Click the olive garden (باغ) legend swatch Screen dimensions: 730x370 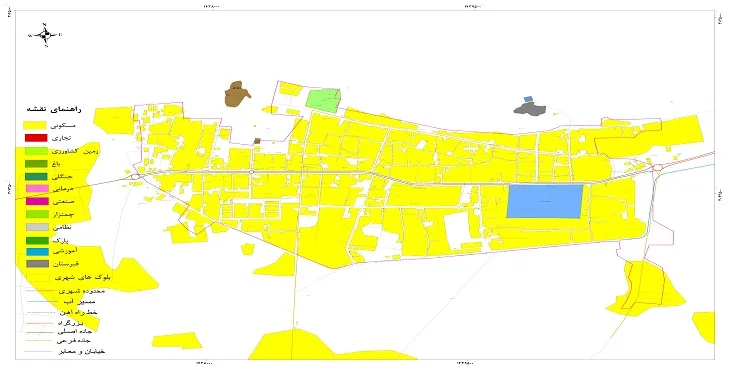tap(36, 164)
